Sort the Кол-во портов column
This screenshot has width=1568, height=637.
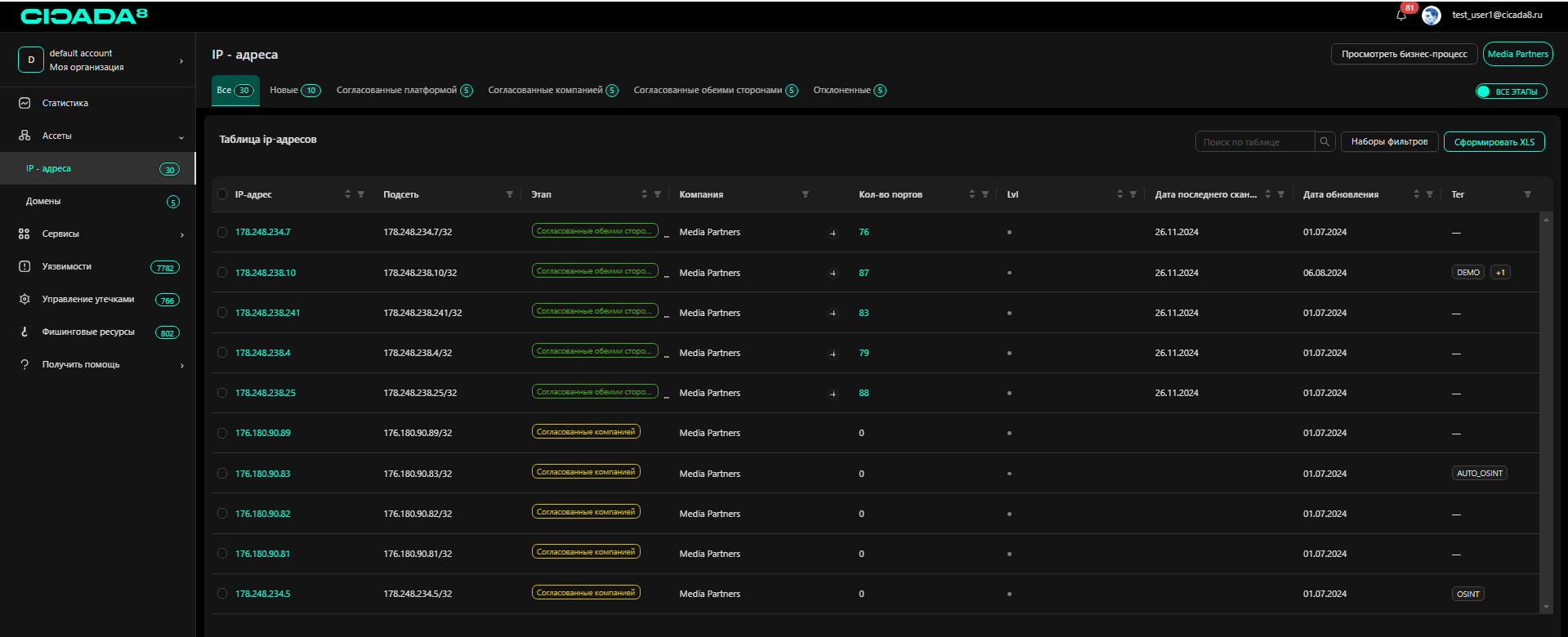[x=972, y=194]
